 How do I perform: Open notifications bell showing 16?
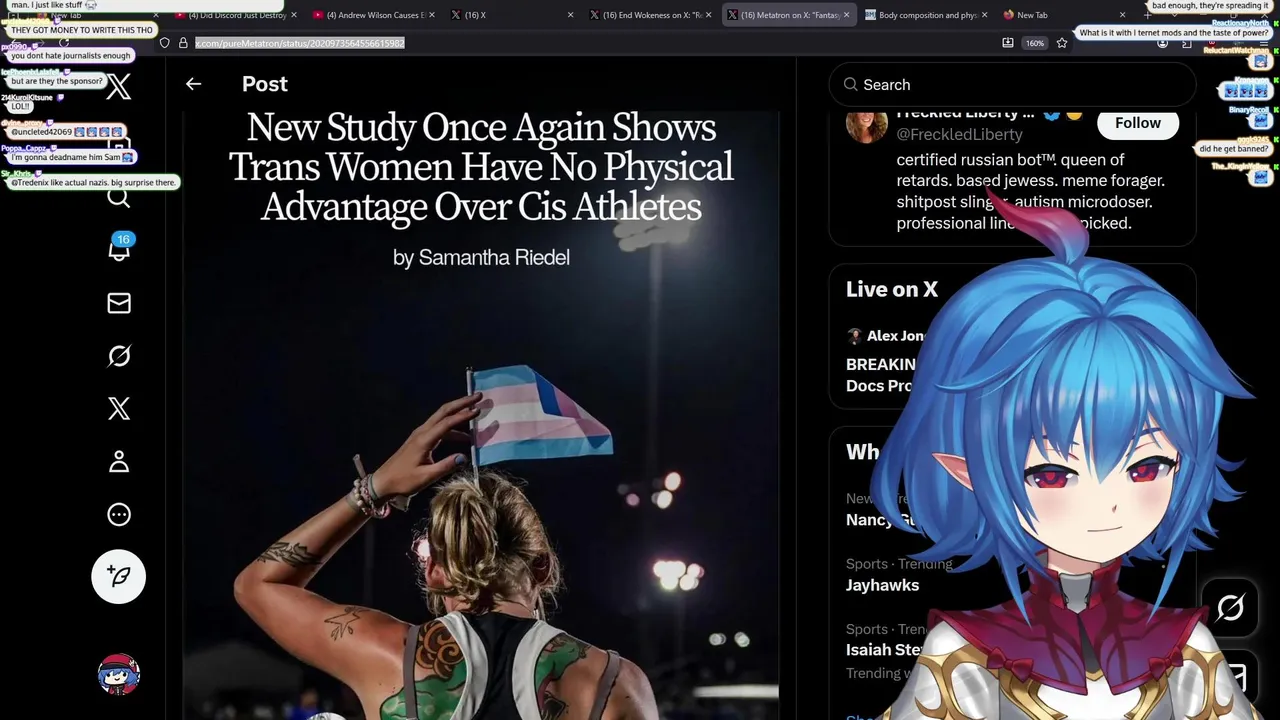[x=119, y=248]
